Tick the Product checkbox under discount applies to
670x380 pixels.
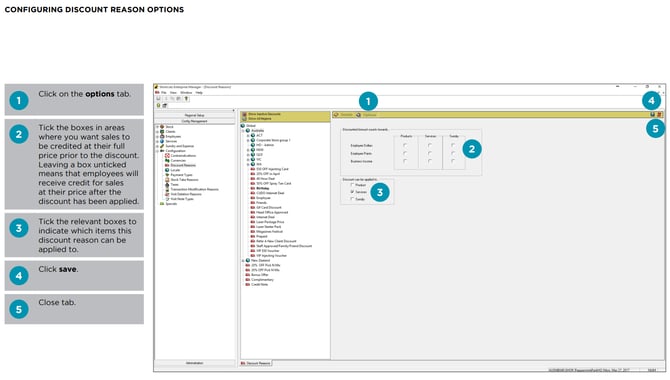(352, 185)
